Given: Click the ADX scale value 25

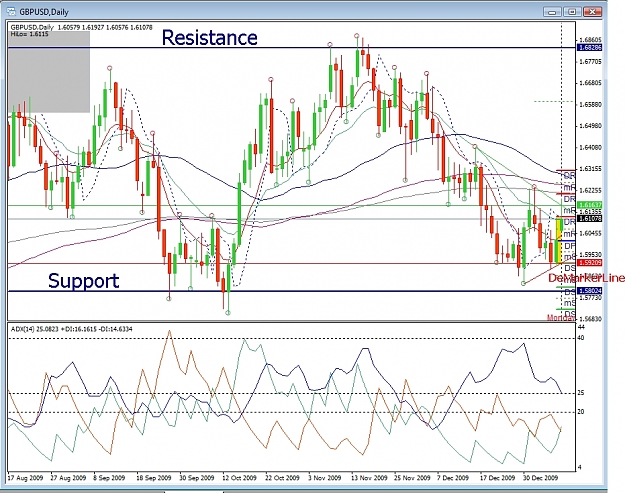Looking at the screenshot, I should [x=581, y=393].
